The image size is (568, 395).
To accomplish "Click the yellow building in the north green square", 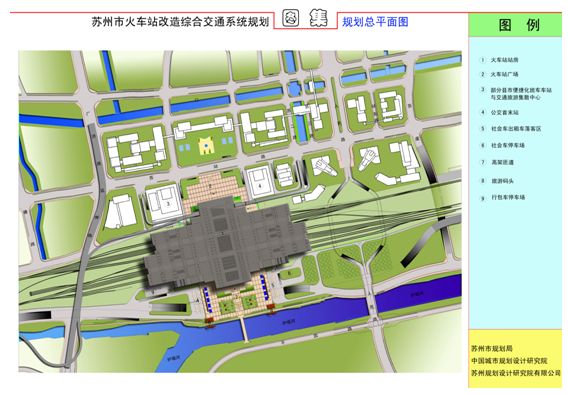I will click(x=206, y=146).
